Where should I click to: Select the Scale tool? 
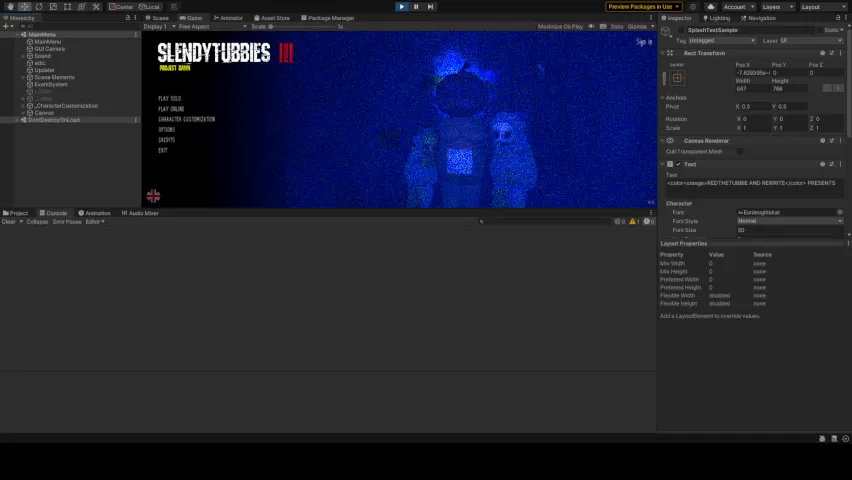pos(53,7)
